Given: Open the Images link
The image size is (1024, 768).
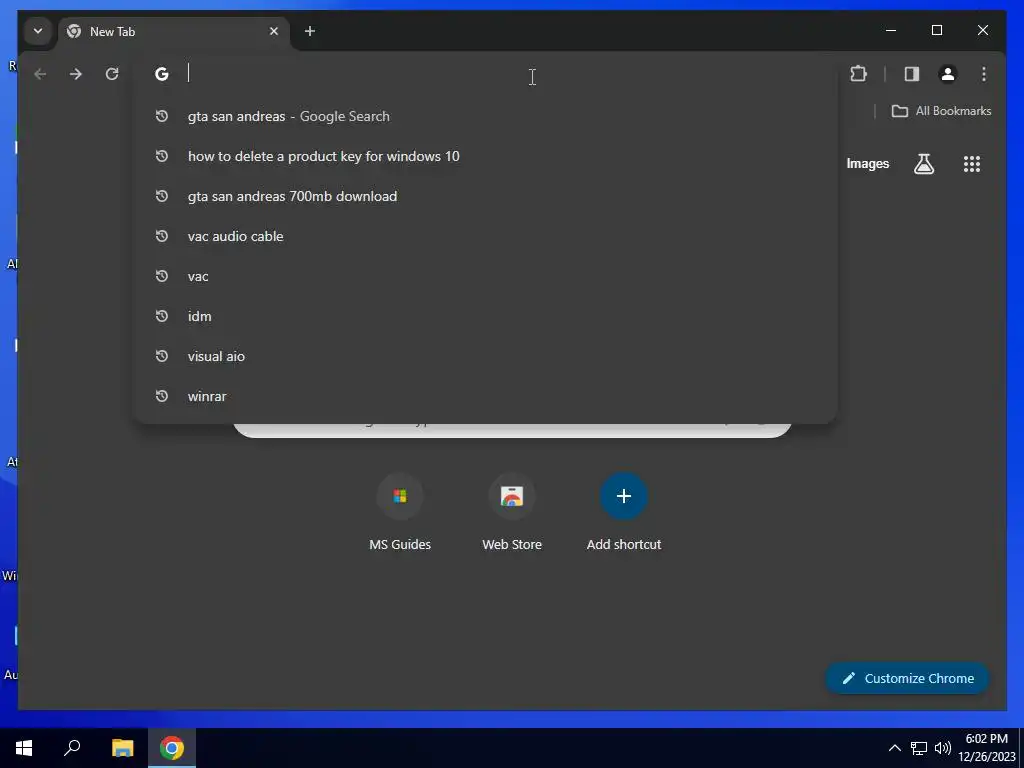Looking at the screenshot, I should click(x=867, y=164).
